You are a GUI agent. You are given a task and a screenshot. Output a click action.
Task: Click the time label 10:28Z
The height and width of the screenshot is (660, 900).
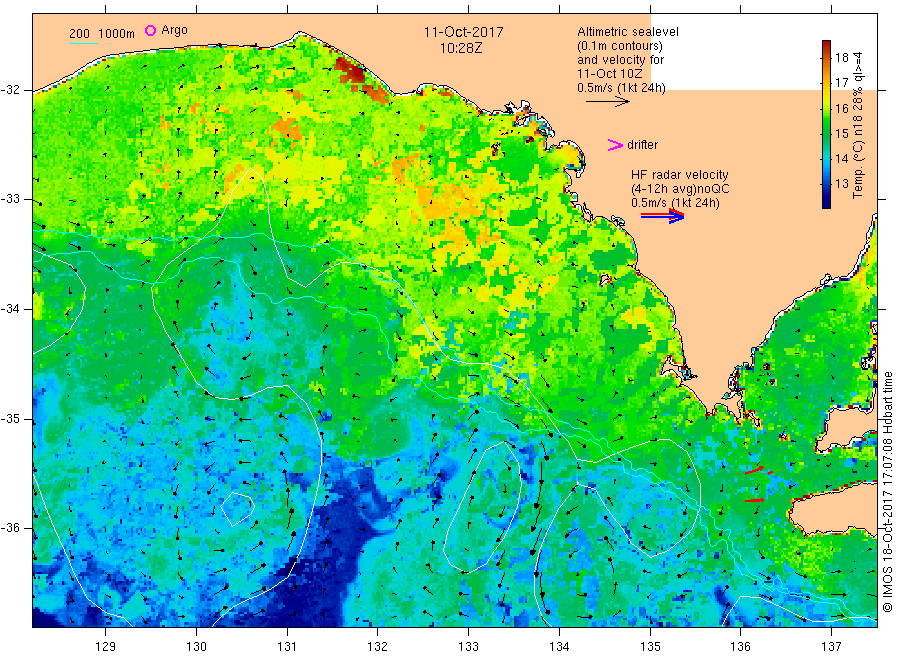coord(461,48)
